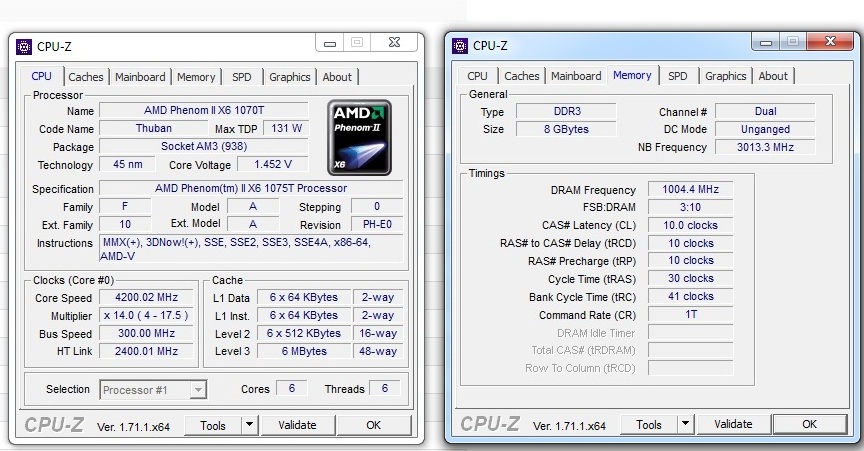Click the FSB:DRAM ratio value 3:10
864x451 pixels.
[x=690, y=207]
